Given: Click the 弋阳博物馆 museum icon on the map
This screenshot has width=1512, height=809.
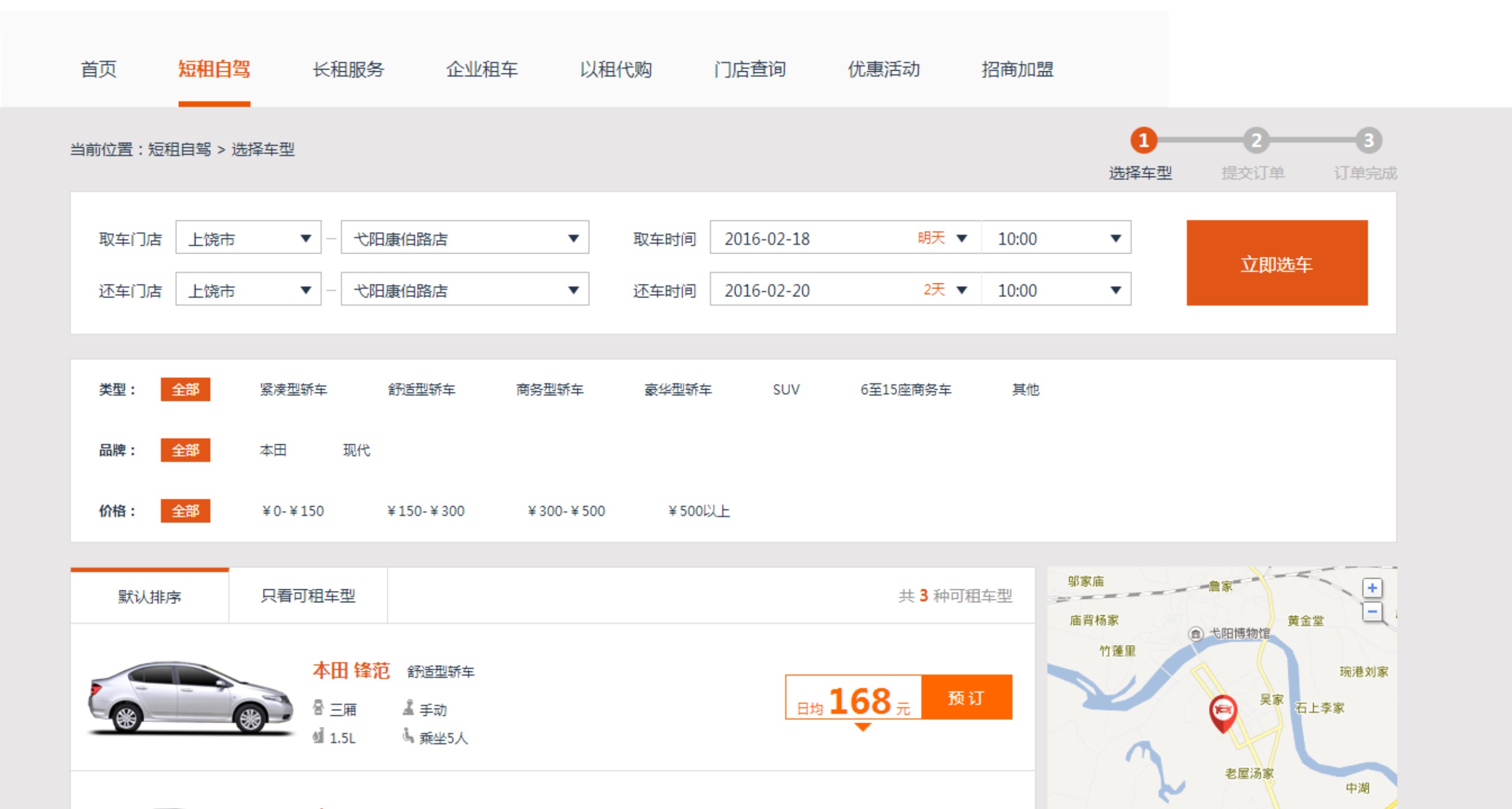Looking at the screenshot, I should tap(1196, 634).
